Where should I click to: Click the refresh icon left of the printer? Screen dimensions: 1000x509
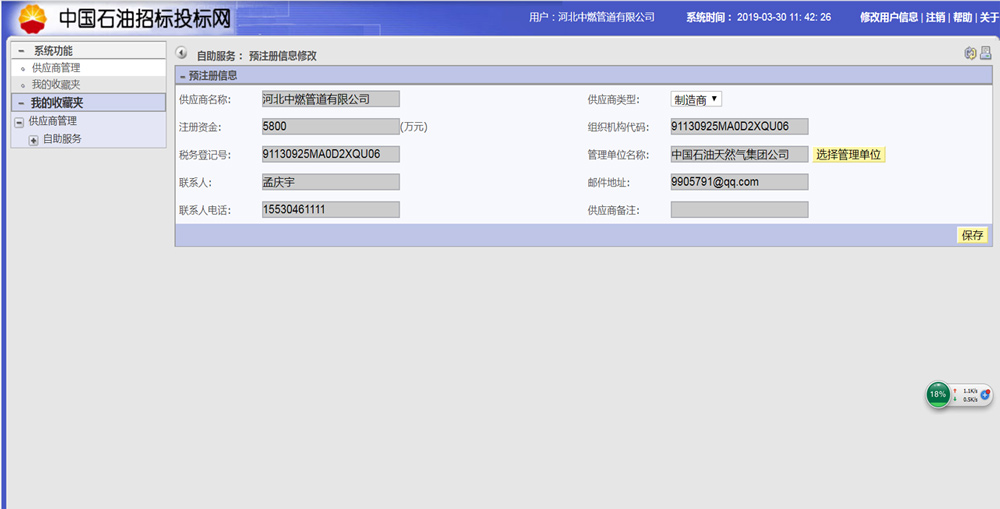pos(970,54)
